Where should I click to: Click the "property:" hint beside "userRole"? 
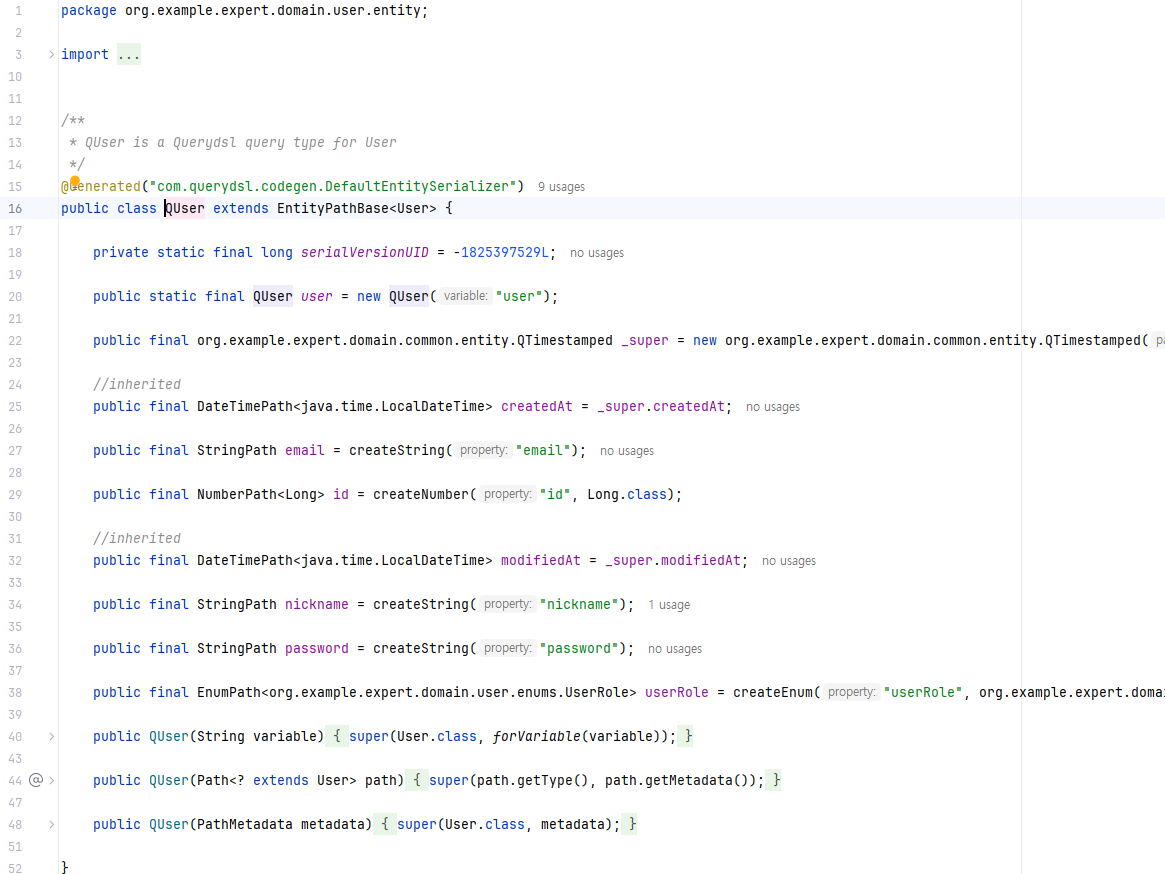[x=850, y=692]
